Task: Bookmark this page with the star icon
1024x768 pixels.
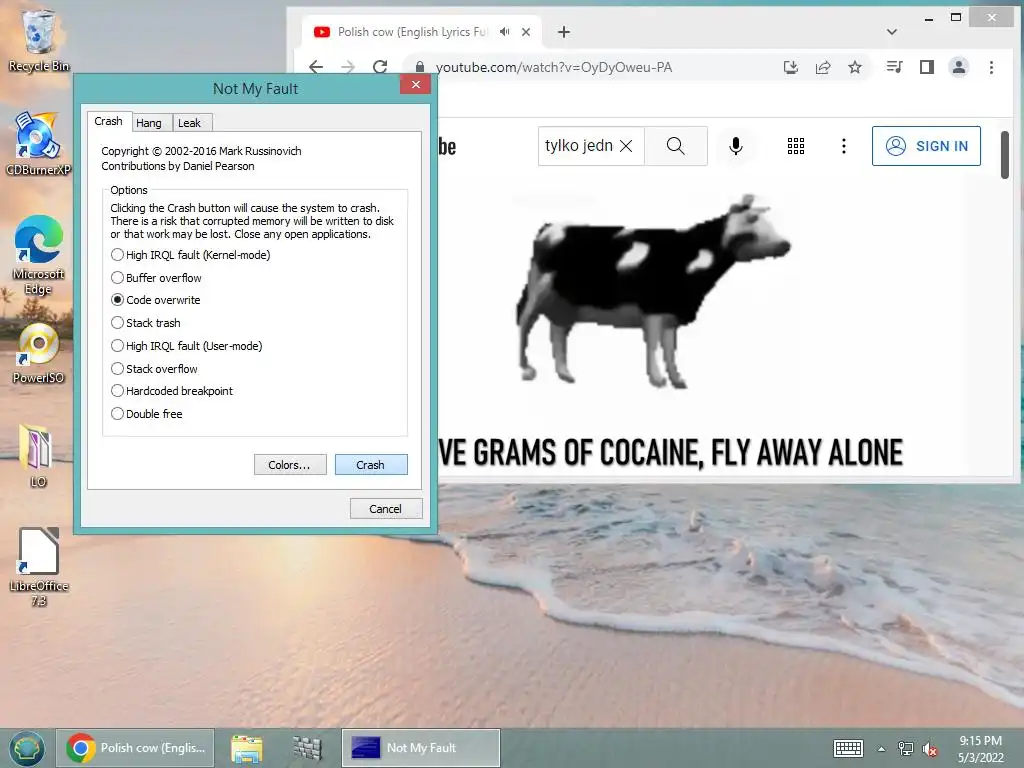Action: tap(855, 67)
